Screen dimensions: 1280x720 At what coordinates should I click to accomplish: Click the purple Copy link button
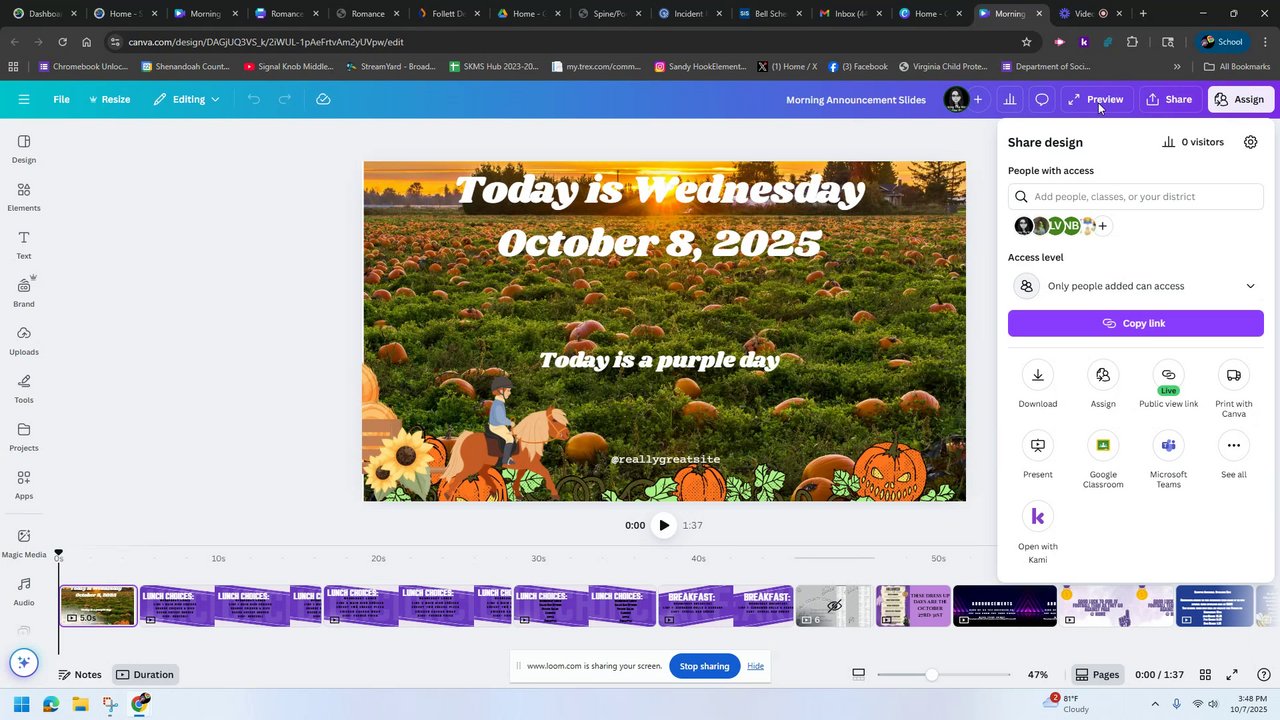[1136, 323]
